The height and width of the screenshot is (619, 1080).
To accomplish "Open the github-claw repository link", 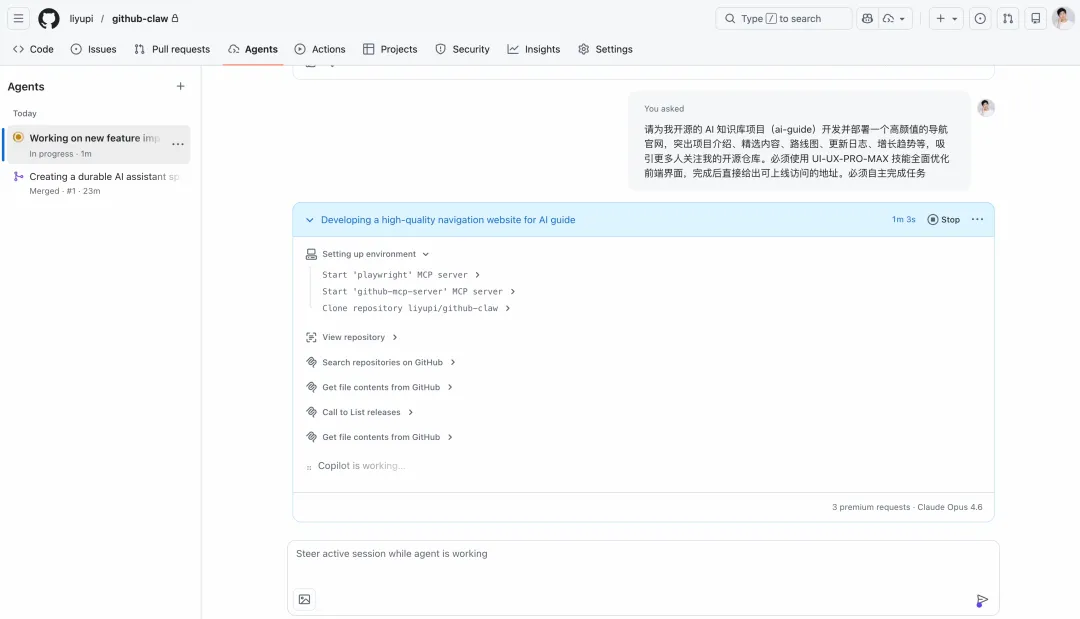I will pos(139,18).
